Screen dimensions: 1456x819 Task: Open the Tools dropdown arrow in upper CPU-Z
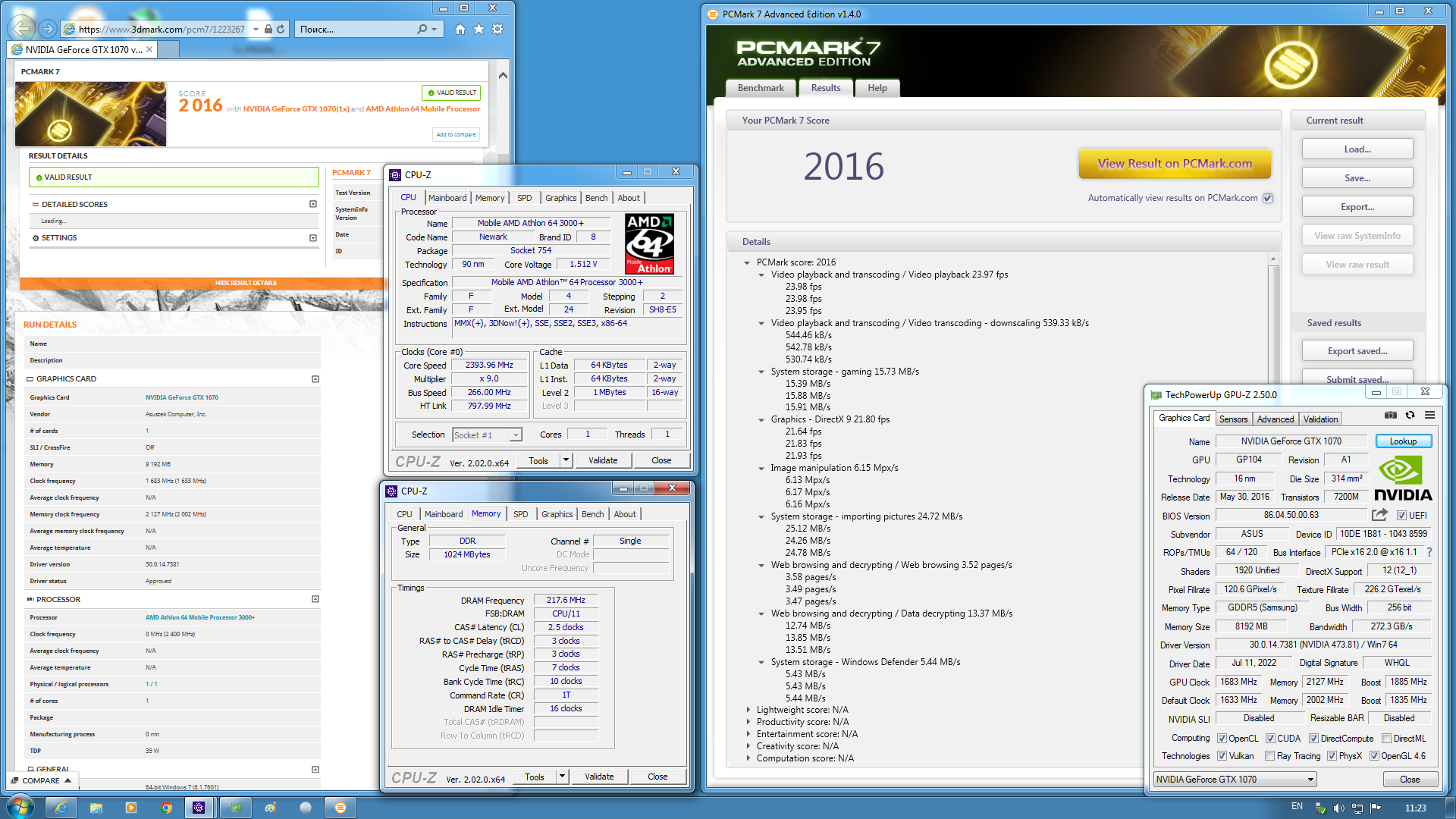(565, 460)
